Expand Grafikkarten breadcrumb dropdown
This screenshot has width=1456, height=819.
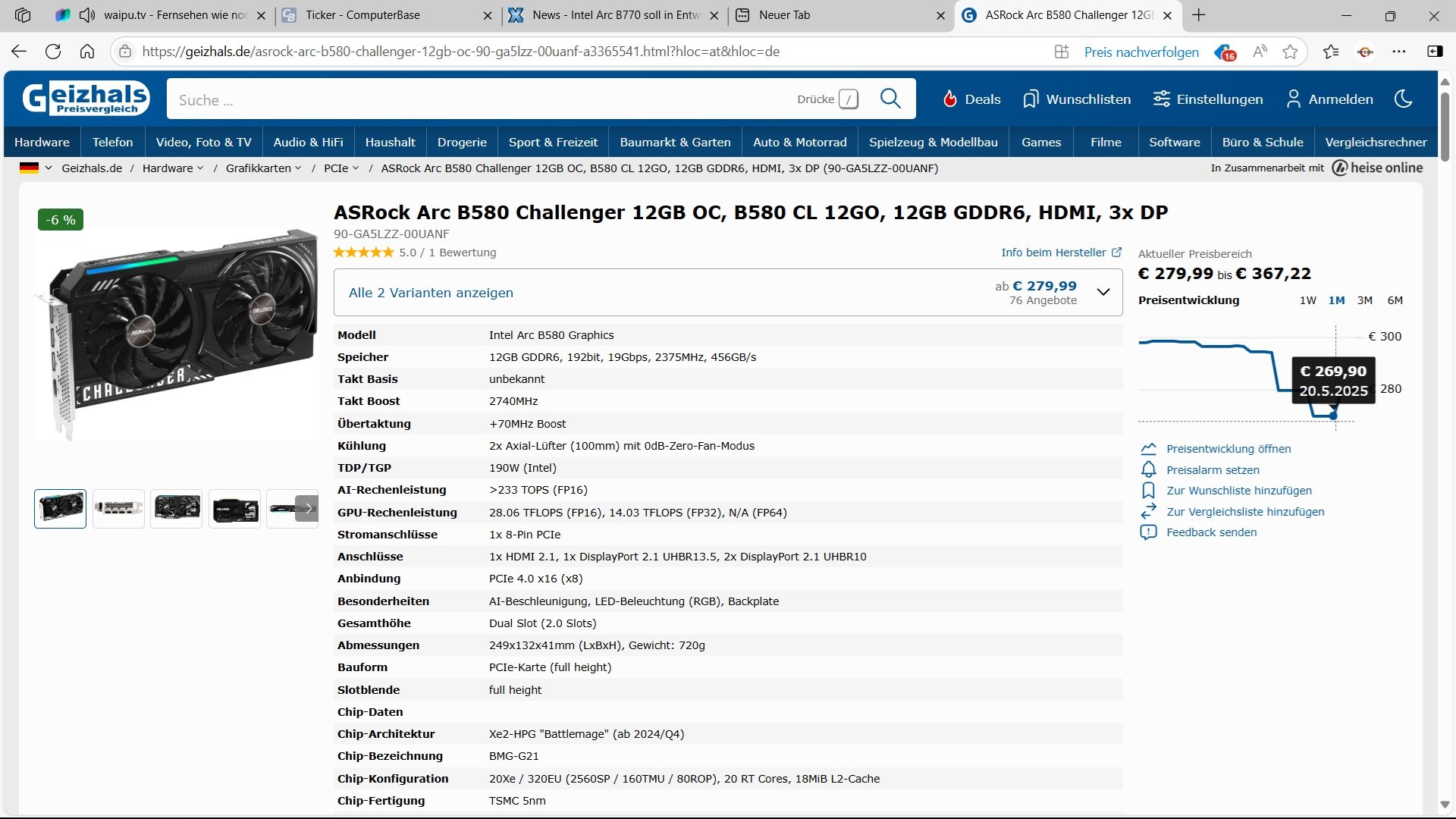(298, 168)
